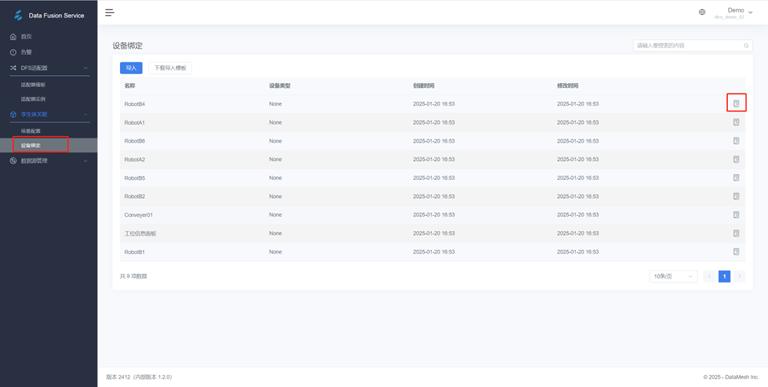Click the previous page arrow in pagination
768x387 pixels.
[x=709, y=276]
